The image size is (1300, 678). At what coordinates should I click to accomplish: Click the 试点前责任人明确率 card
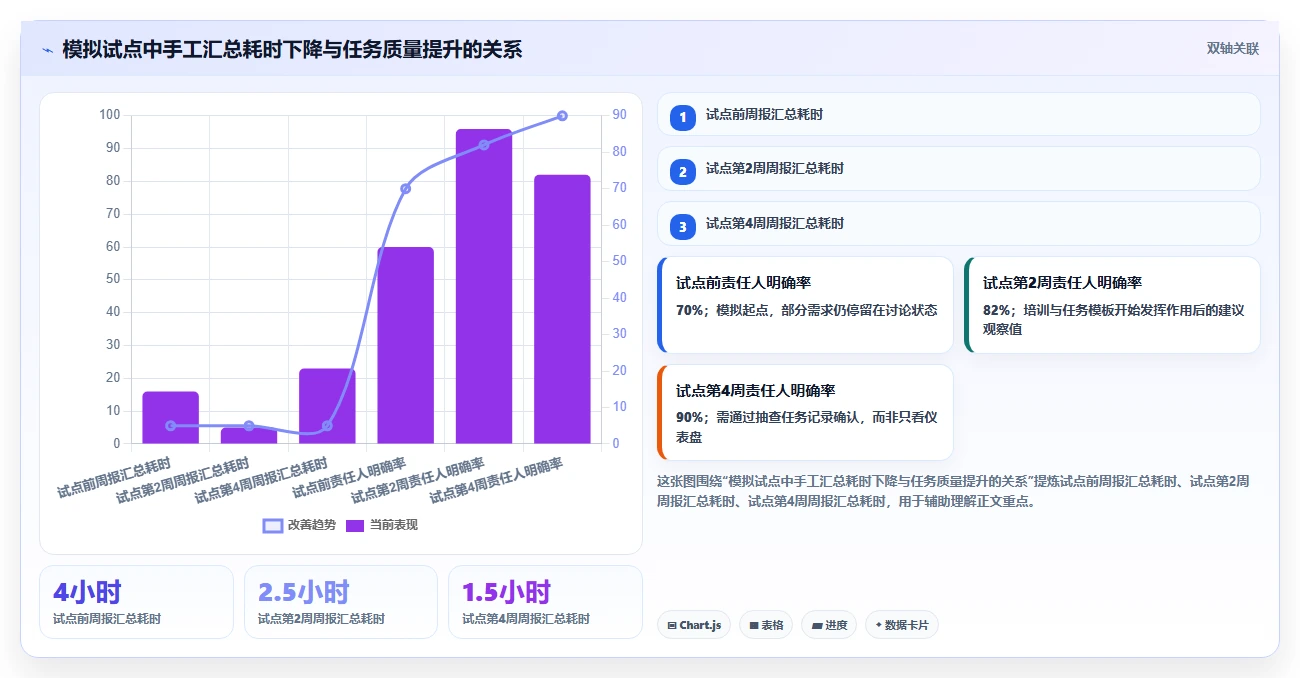(805, 305)
